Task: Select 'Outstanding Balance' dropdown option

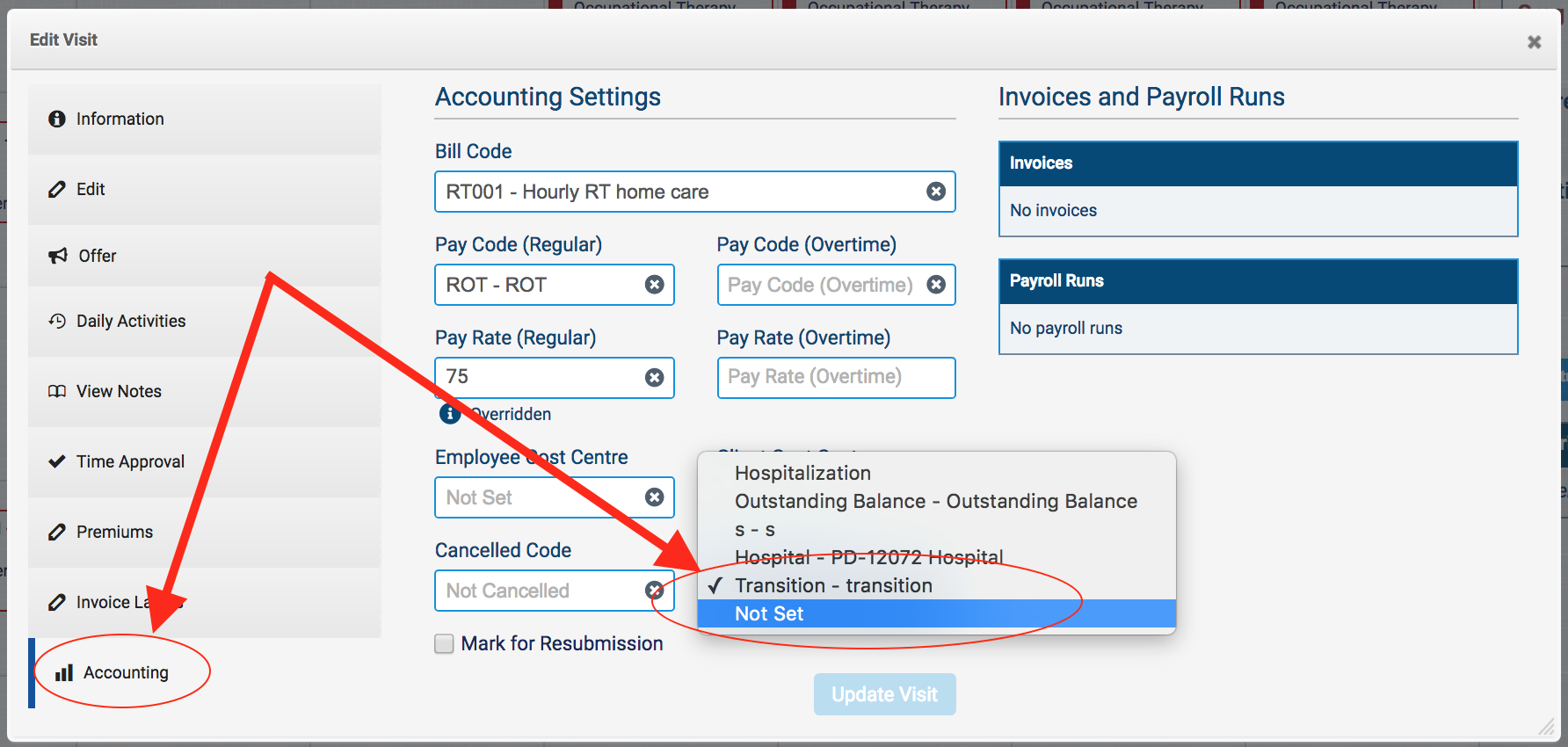Action: tap(935, 502)
